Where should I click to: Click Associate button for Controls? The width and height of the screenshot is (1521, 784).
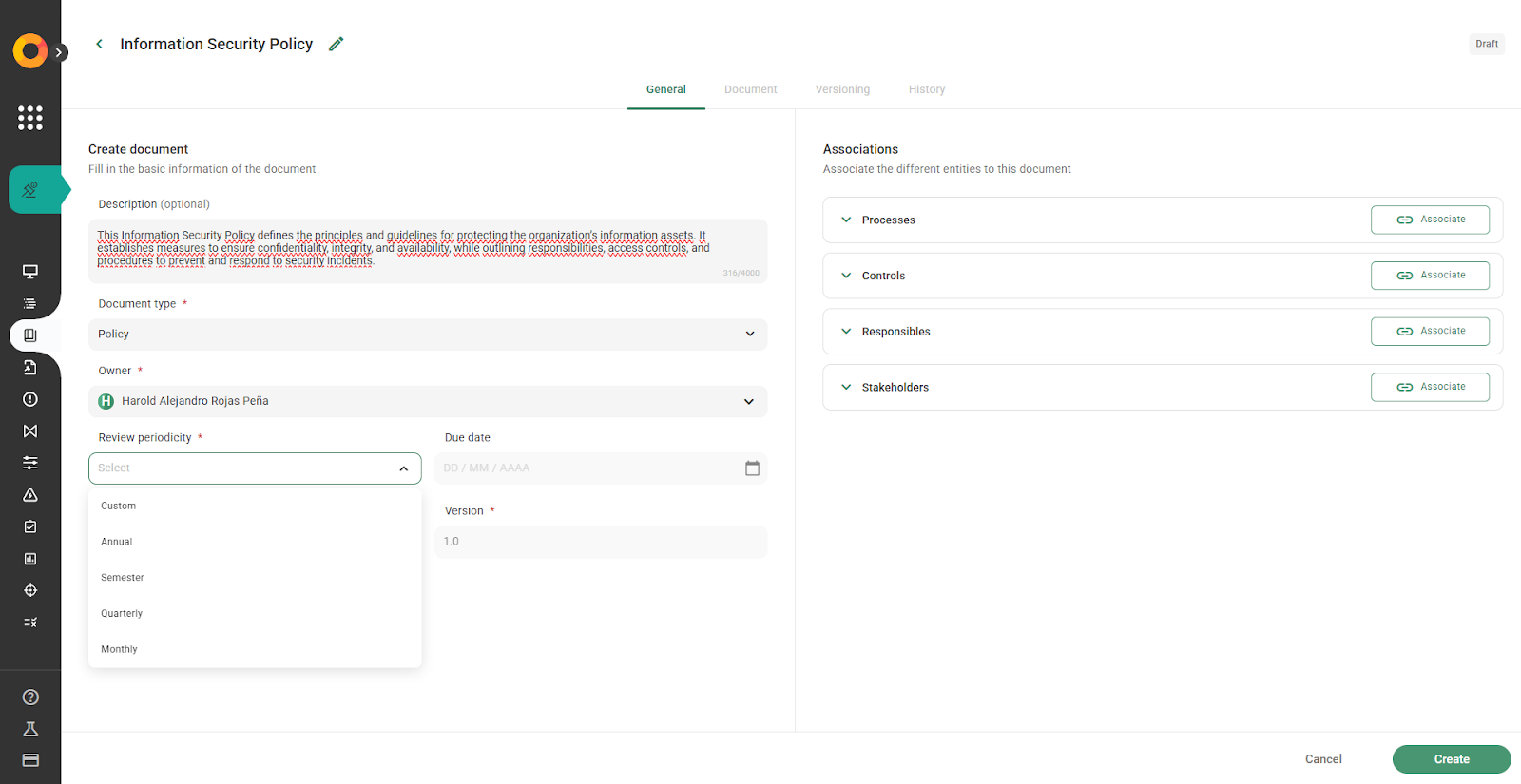point(1430,276)
